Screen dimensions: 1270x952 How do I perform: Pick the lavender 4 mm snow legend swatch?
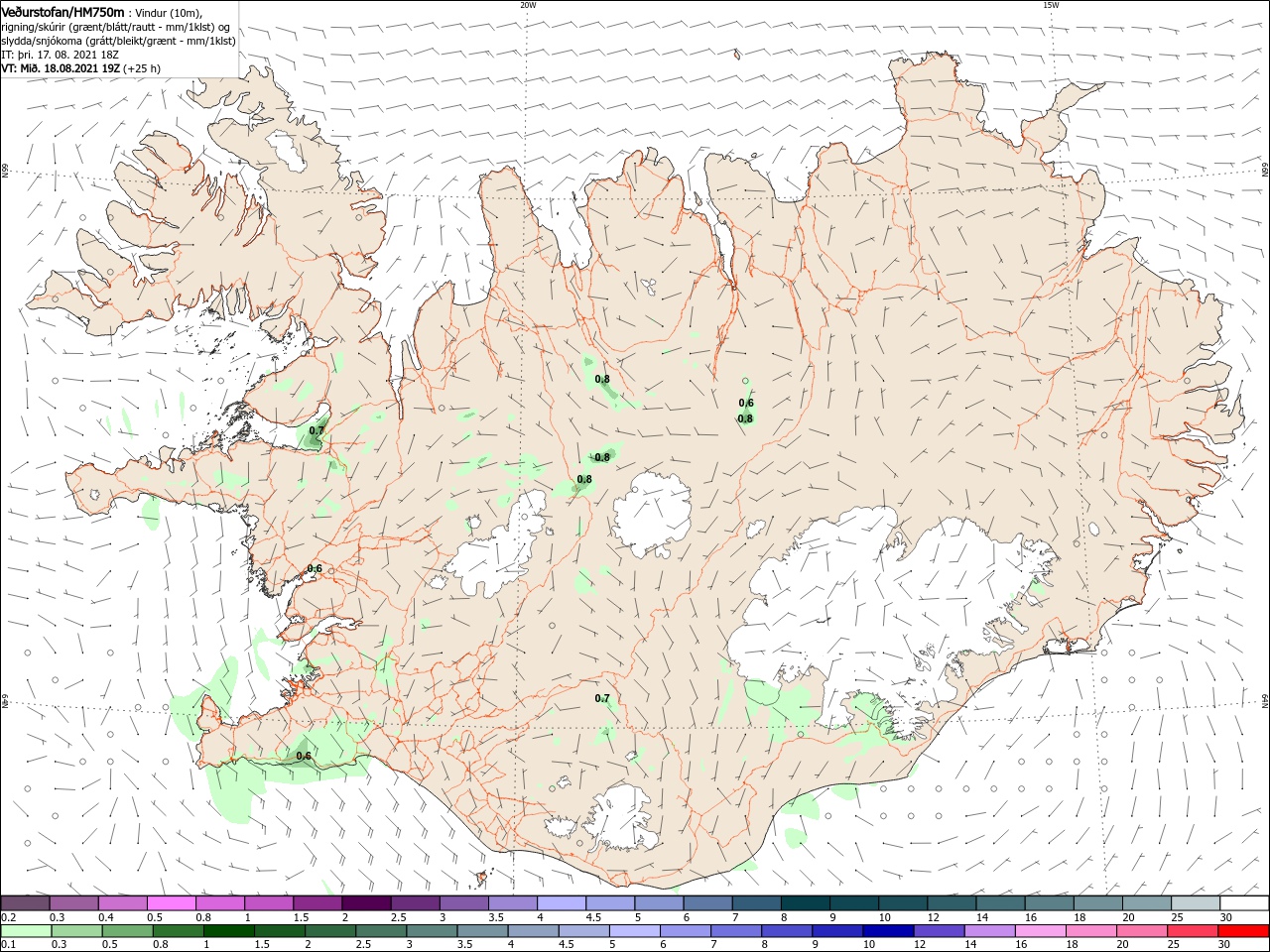562,903
